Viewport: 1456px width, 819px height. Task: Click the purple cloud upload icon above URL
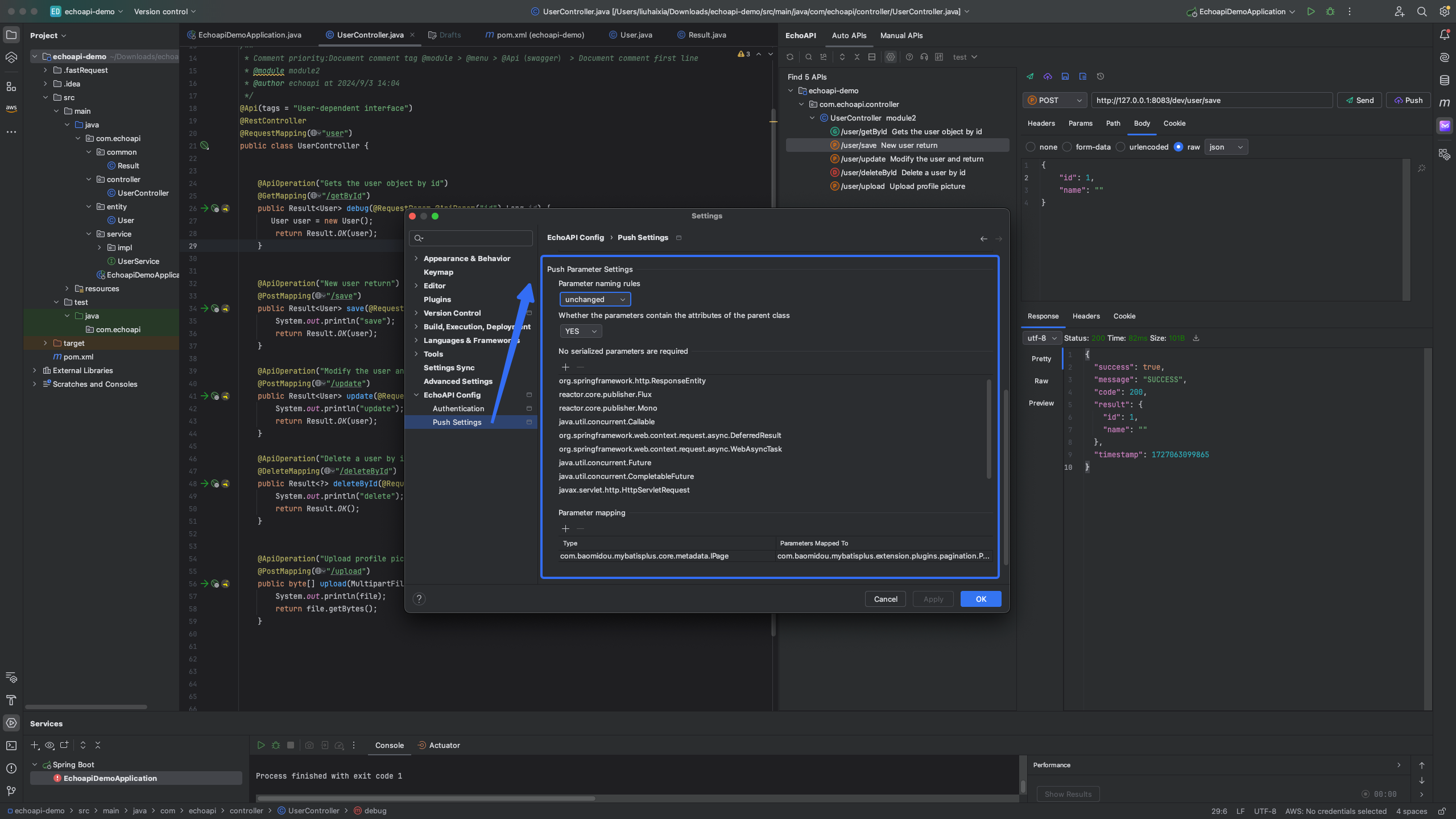(1048, 76)
